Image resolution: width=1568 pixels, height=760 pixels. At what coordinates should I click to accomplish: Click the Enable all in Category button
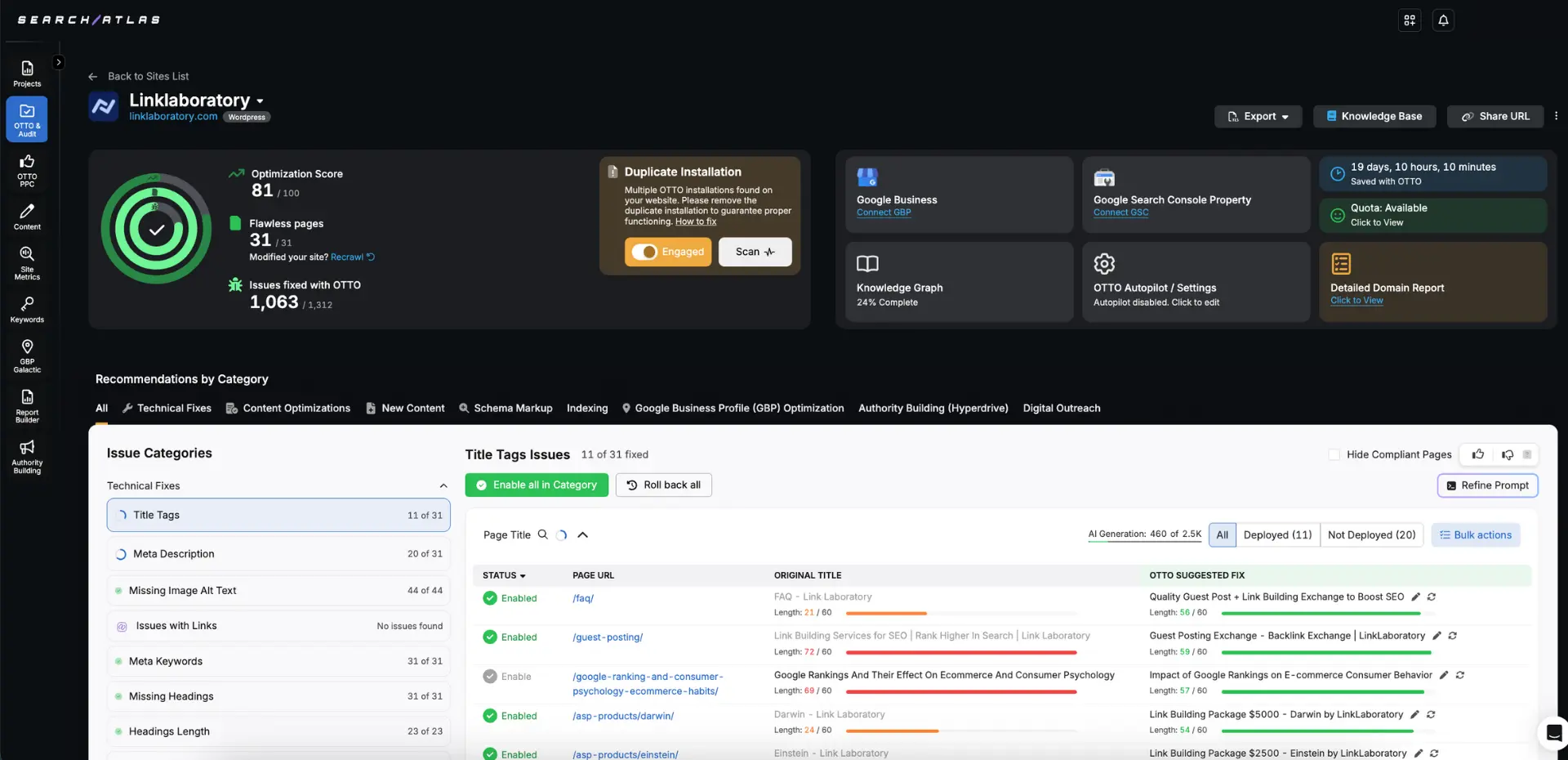pos(537,485)
